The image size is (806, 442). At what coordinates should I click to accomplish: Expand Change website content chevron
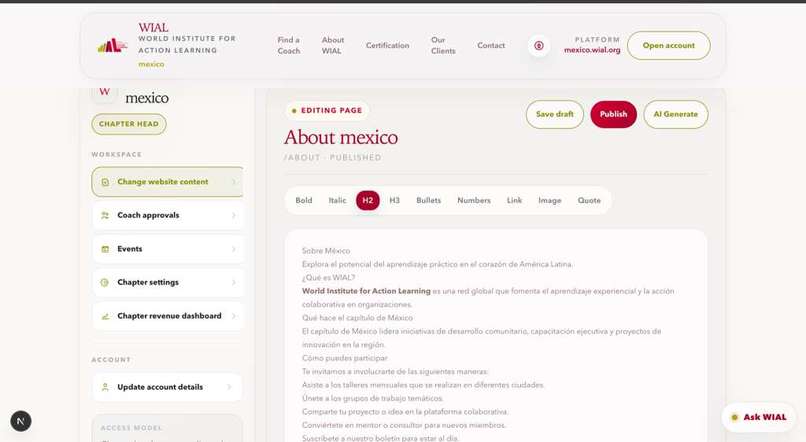coord(234,182)
